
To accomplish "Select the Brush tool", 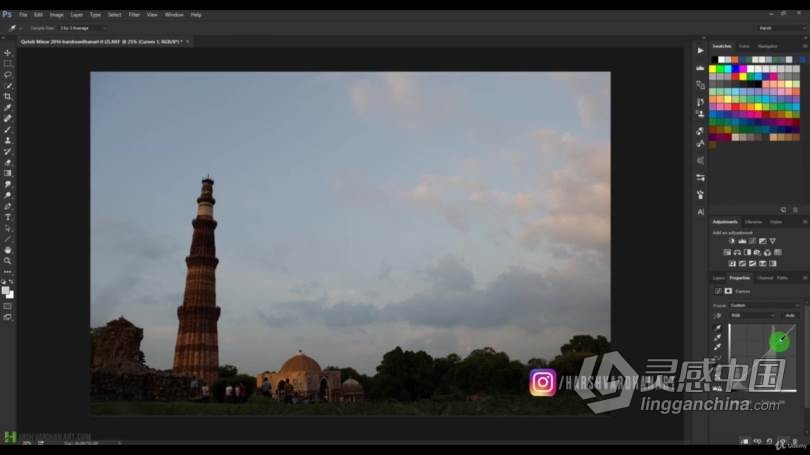I will click(x=8, y=129).
